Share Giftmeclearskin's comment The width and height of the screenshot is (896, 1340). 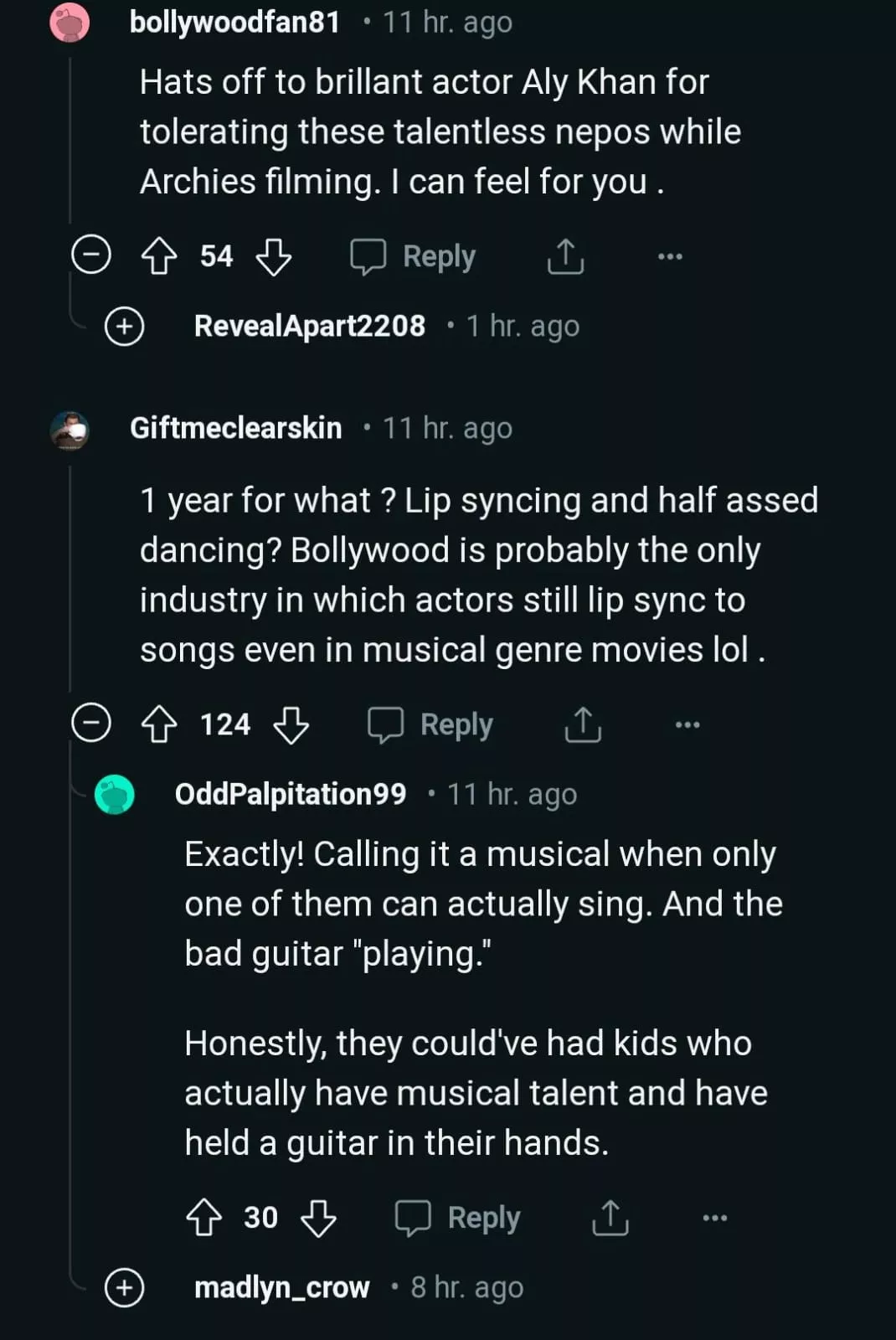coord(583,724)
